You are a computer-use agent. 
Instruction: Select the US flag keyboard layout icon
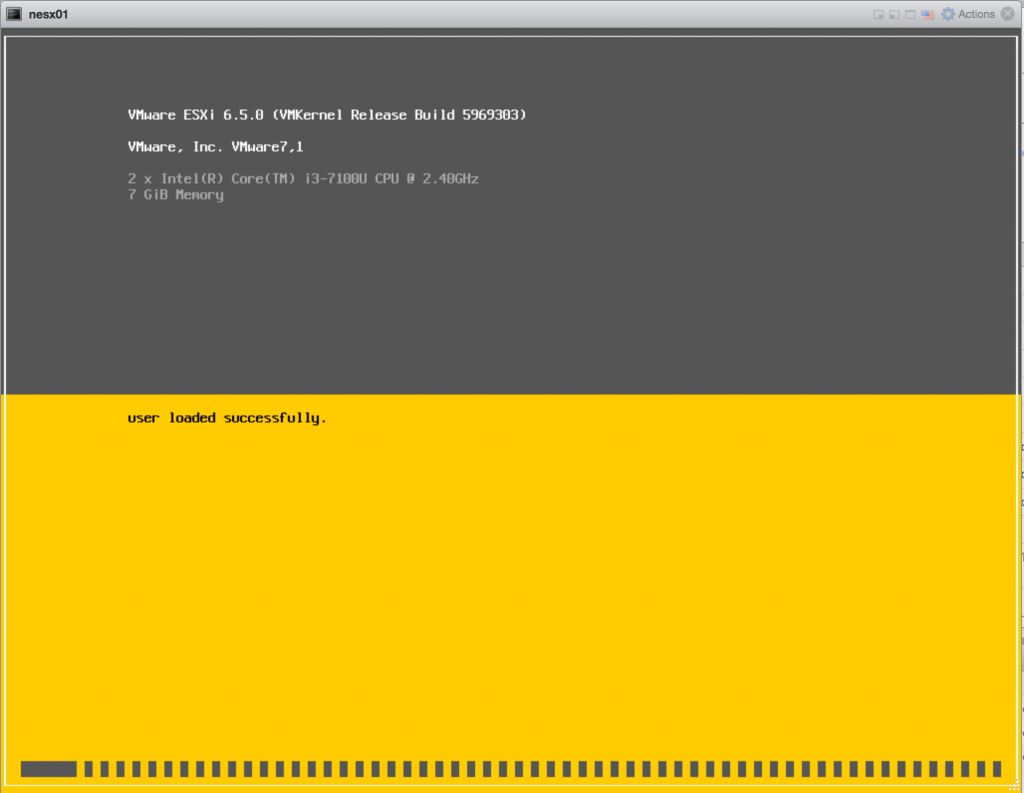pos(927,14)
